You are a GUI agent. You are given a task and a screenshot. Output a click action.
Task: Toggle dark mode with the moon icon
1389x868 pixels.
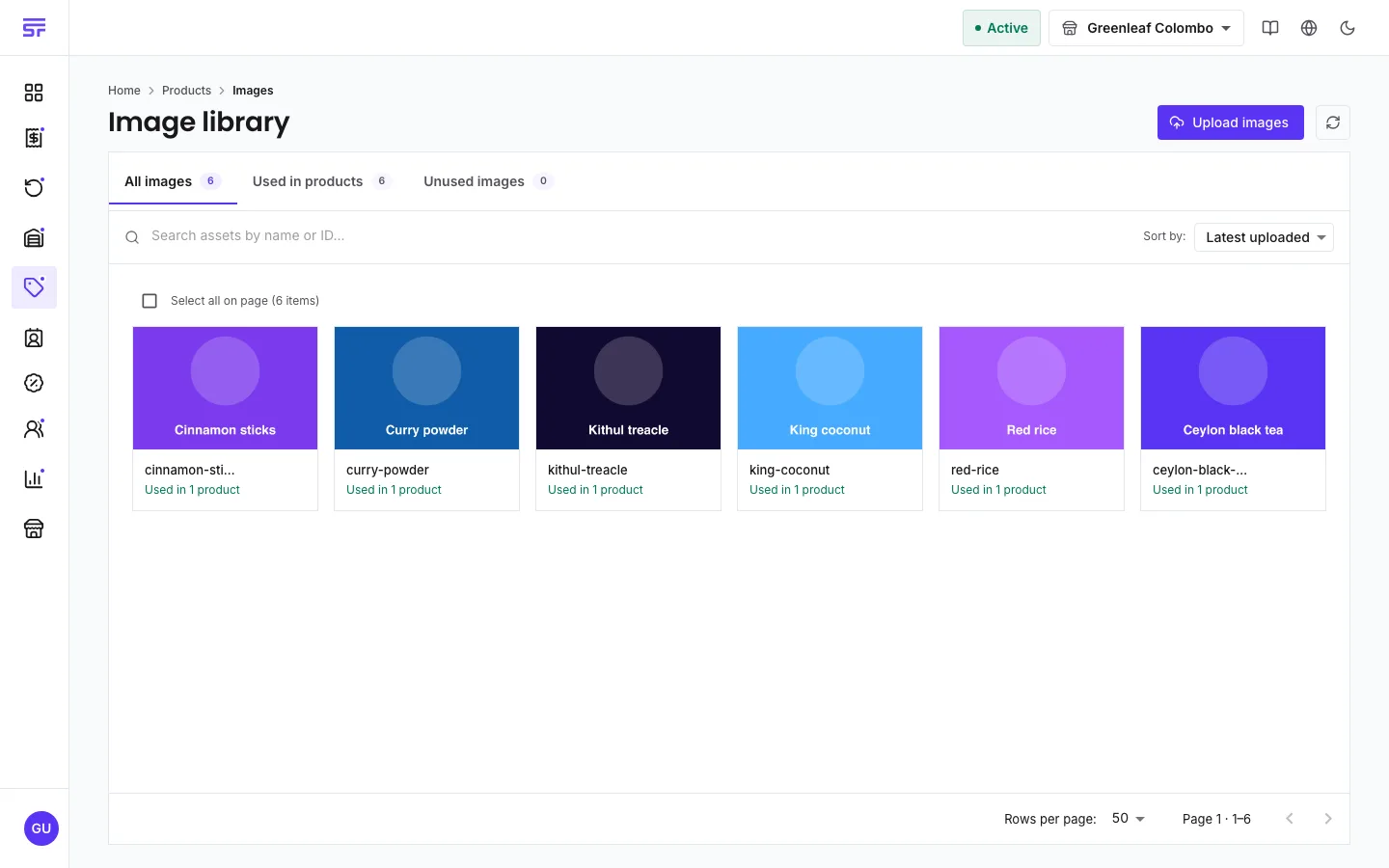[x=1348, y=28]
